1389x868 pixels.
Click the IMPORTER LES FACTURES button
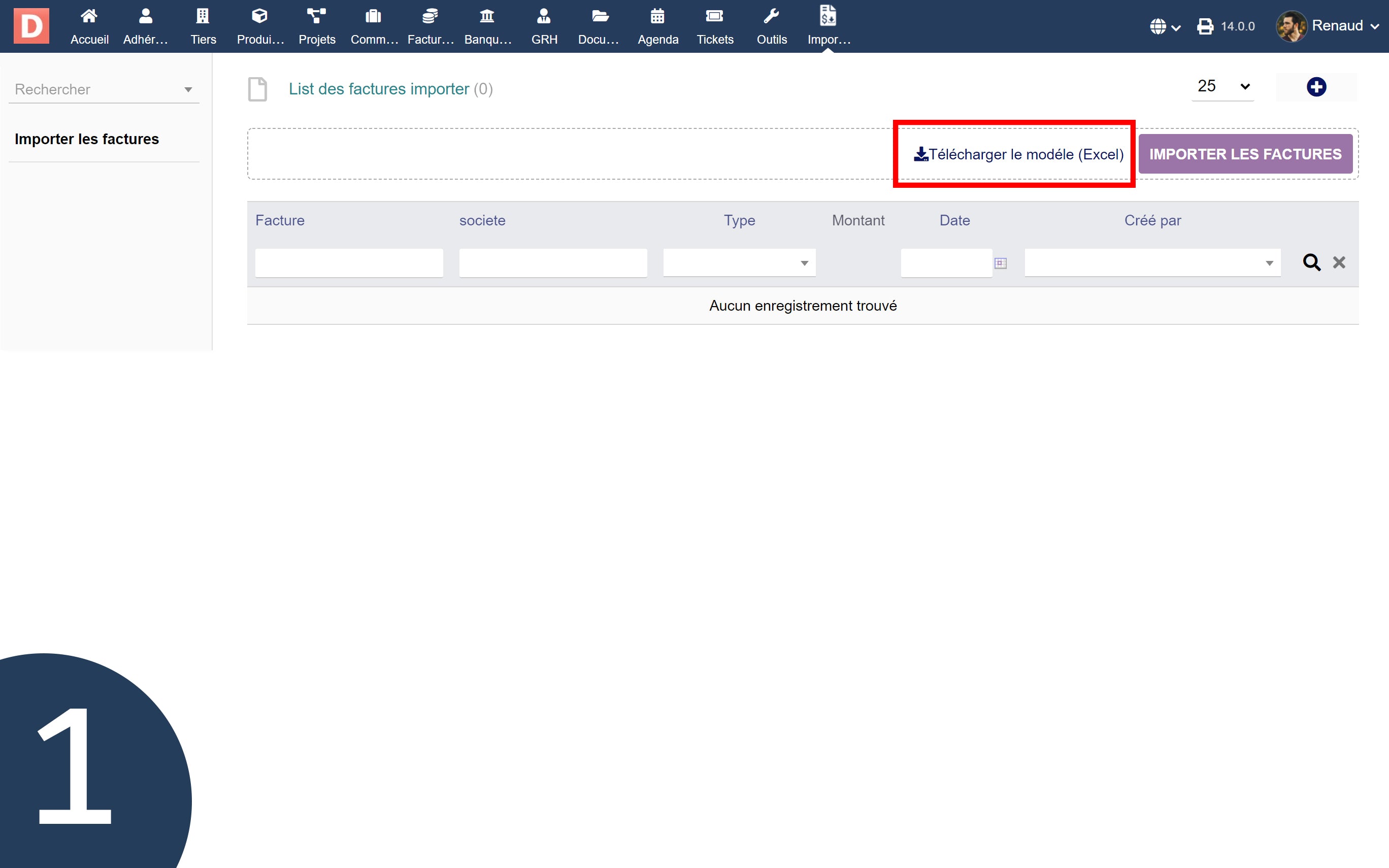1245,154
